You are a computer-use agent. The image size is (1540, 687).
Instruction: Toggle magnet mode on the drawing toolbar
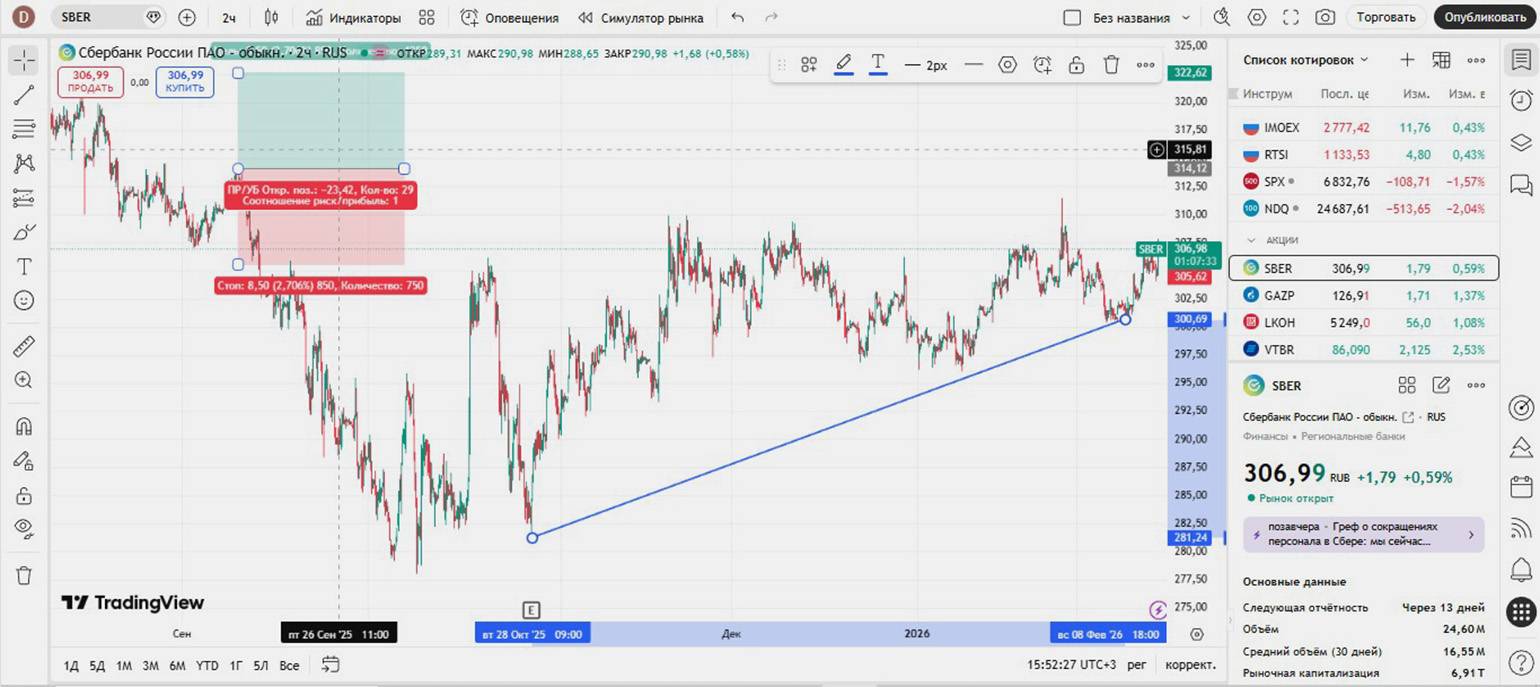[x=24, y=426]
